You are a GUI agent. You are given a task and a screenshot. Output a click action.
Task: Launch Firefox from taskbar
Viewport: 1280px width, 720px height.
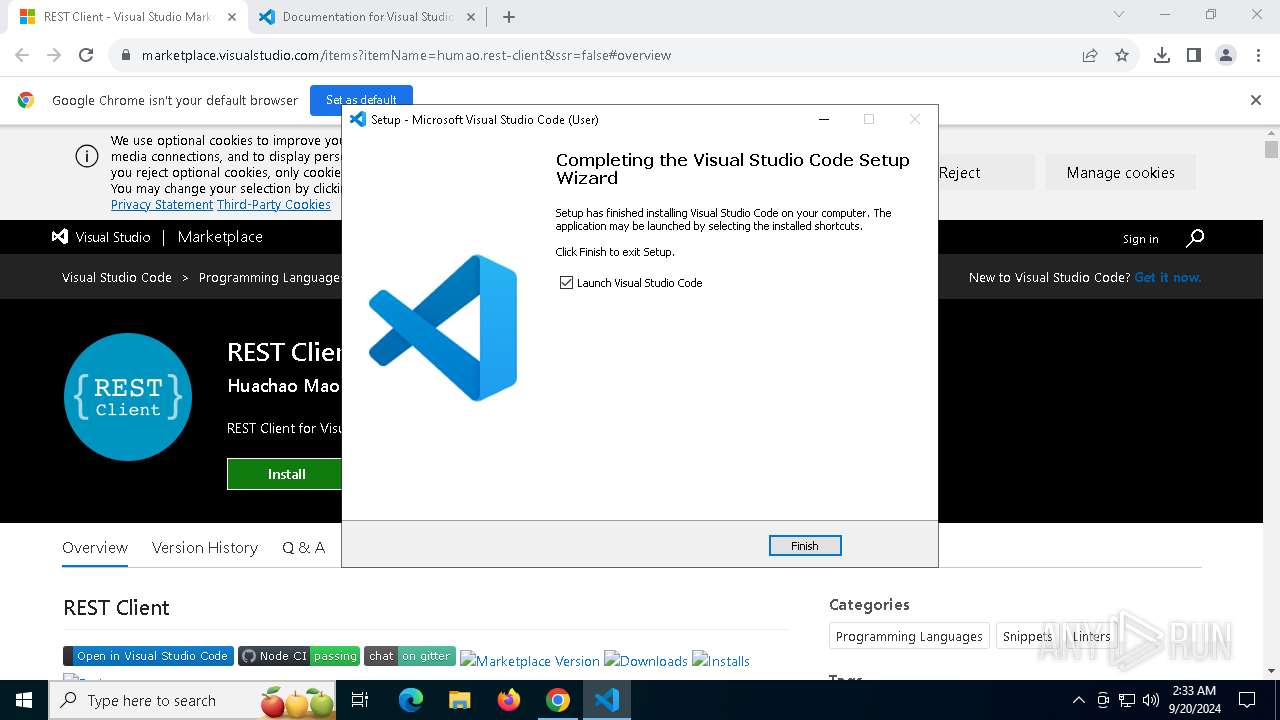pos(508,700)
